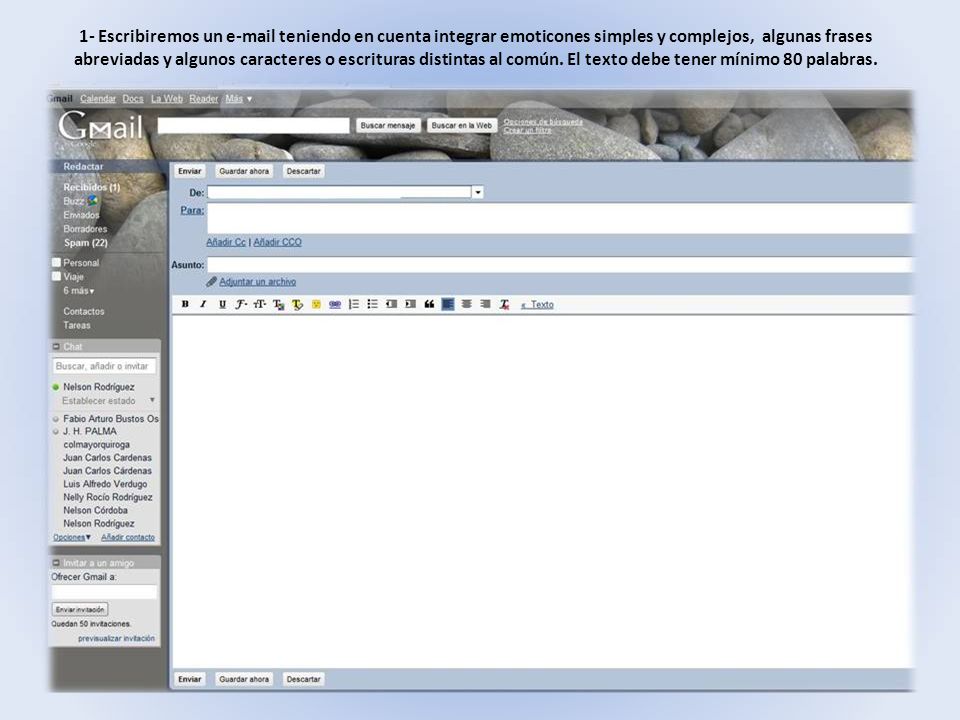The height and width of the screenshot is (720, 960).
Task: Click the Buscar mensaje button
Action: point(388,126)
